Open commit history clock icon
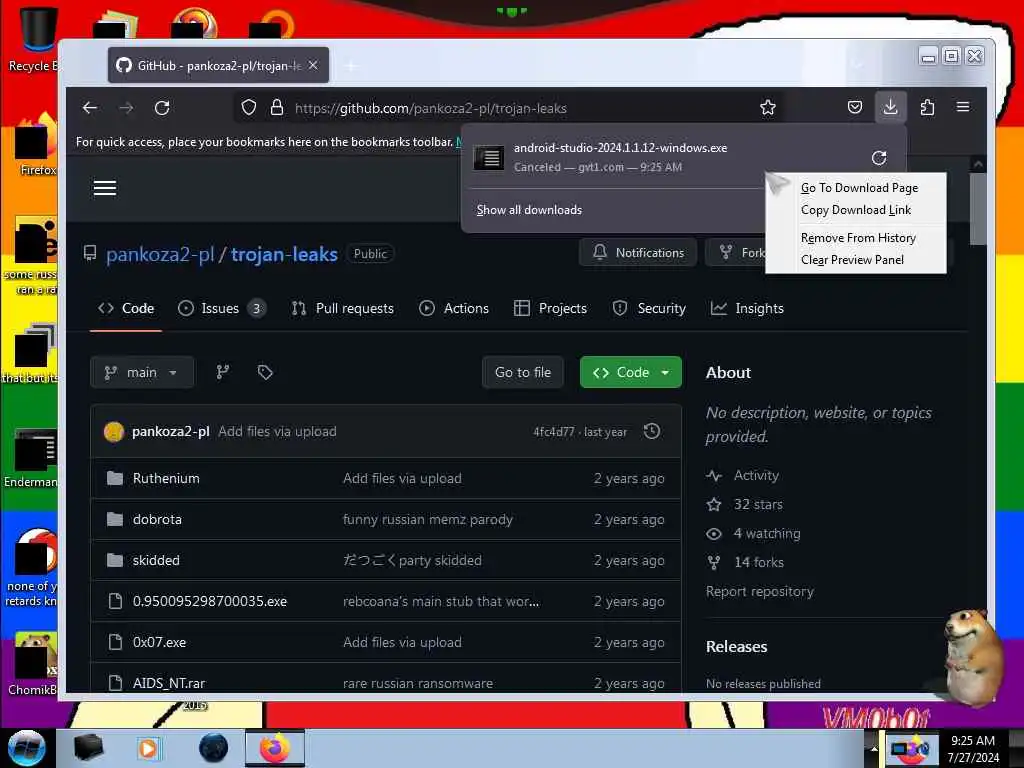Image resolution: width=1024 pixels, height=768 pixels. coord(652,431)
